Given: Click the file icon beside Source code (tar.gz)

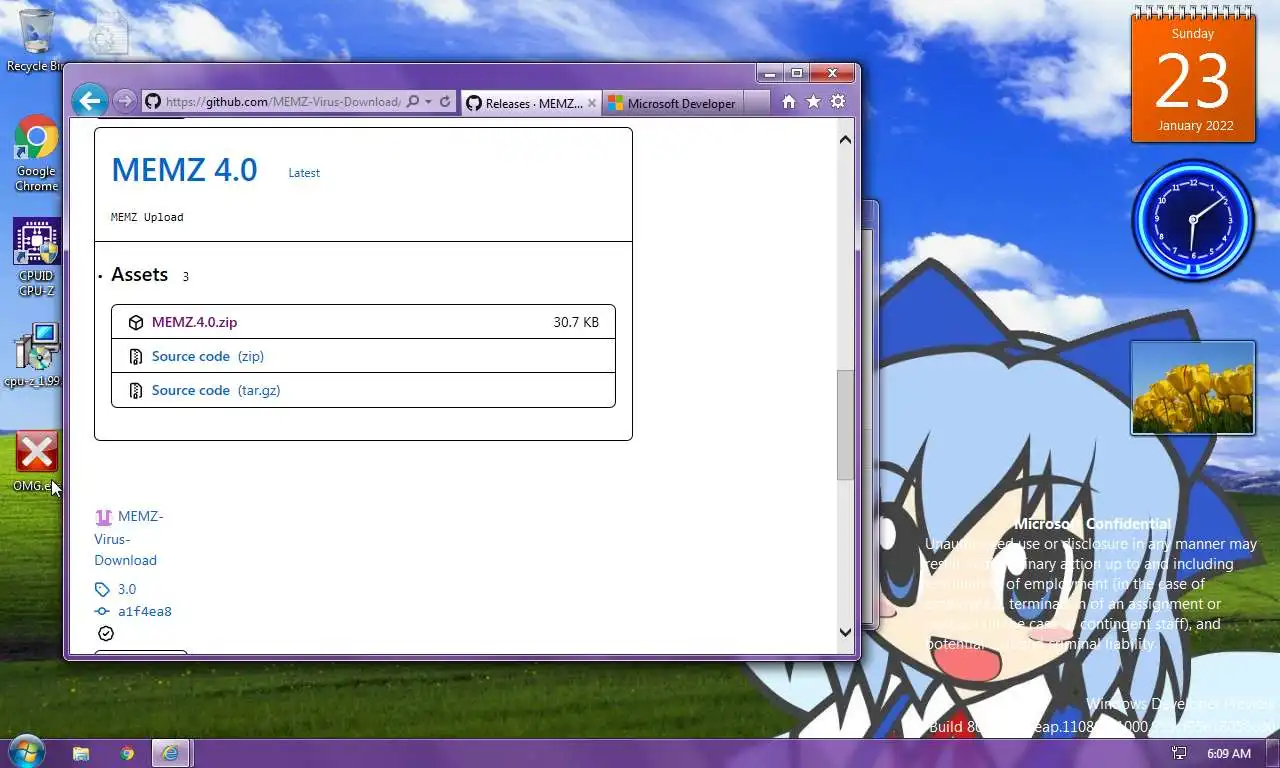Looking at the screenshot, I should (x=136, y=390).
